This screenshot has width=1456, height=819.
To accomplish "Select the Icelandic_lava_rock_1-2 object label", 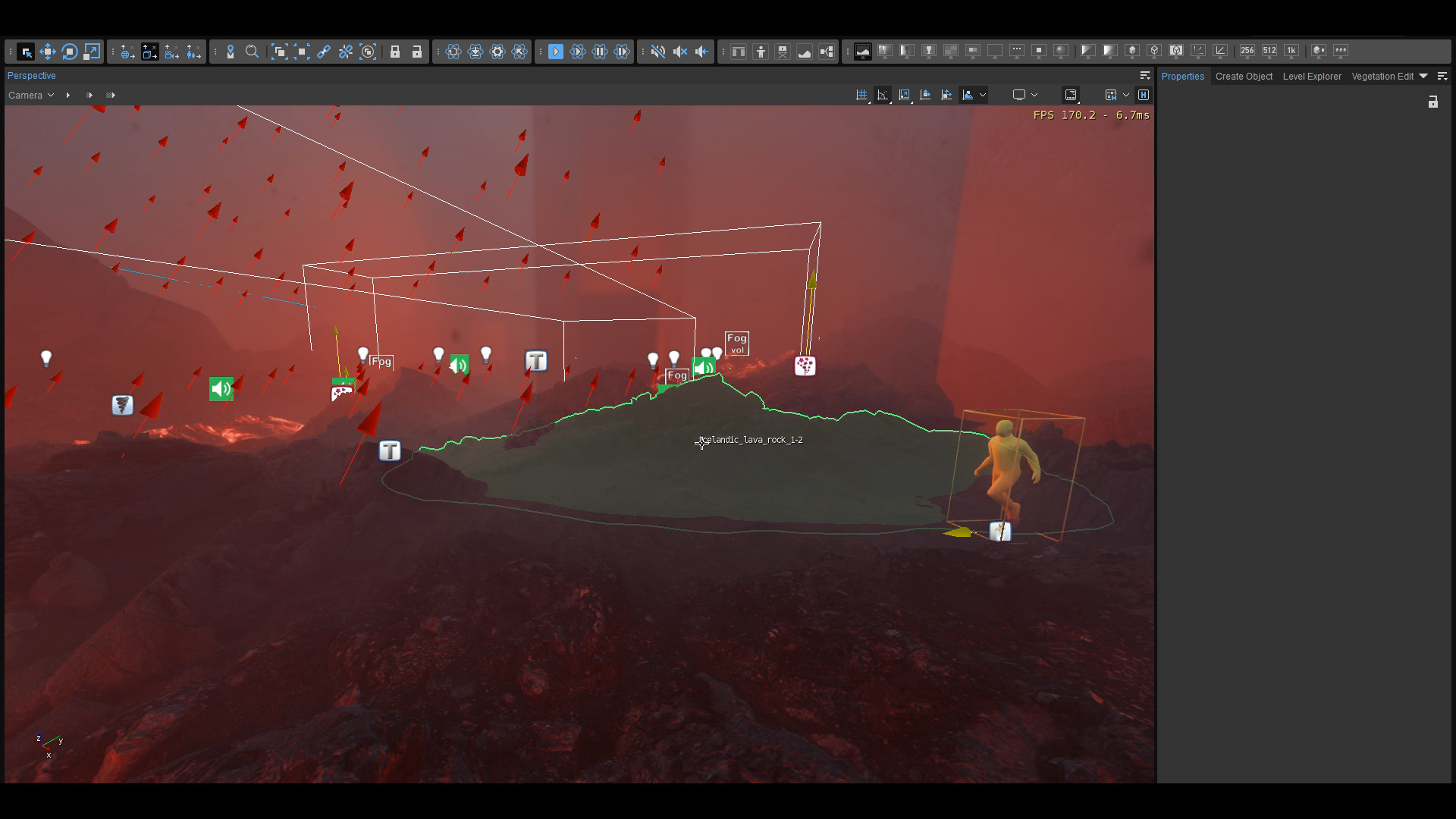I will click(751, 439).
